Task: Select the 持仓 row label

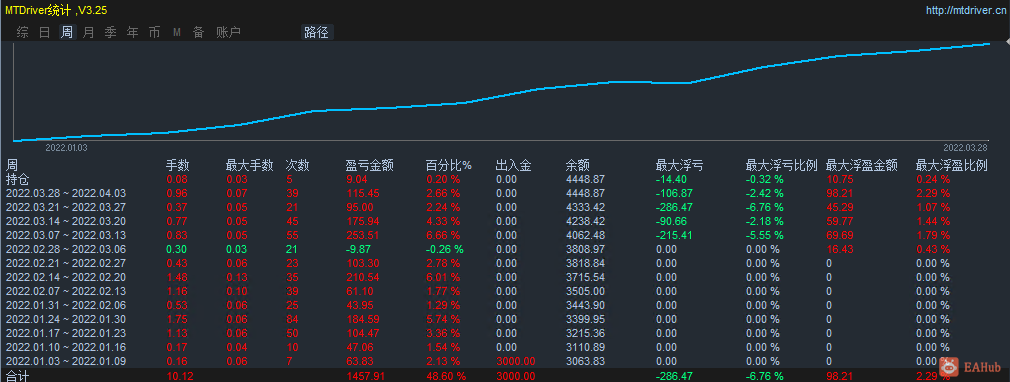Action: [17, 179]
